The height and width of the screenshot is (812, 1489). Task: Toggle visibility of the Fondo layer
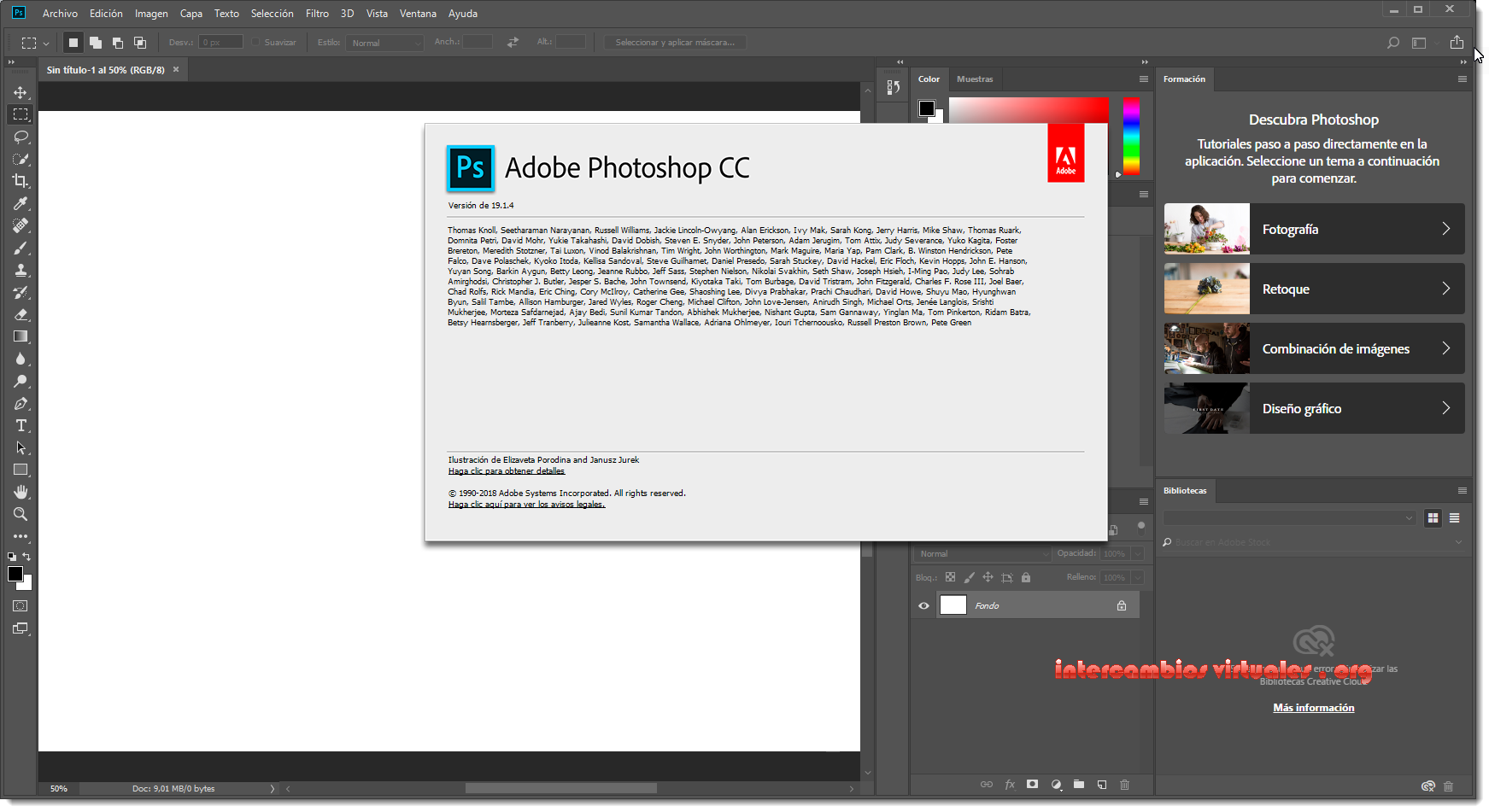tap(923, 606)
